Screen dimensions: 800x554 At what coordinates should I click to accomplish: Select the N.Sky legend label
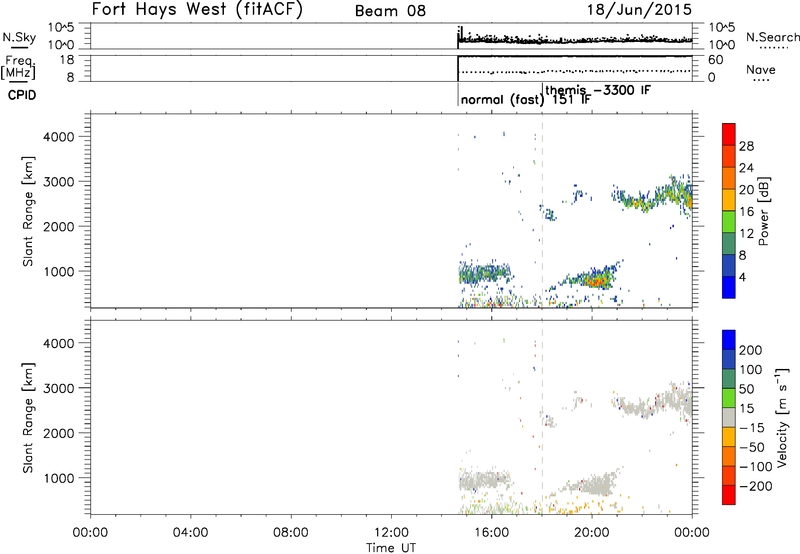(19, 37)
